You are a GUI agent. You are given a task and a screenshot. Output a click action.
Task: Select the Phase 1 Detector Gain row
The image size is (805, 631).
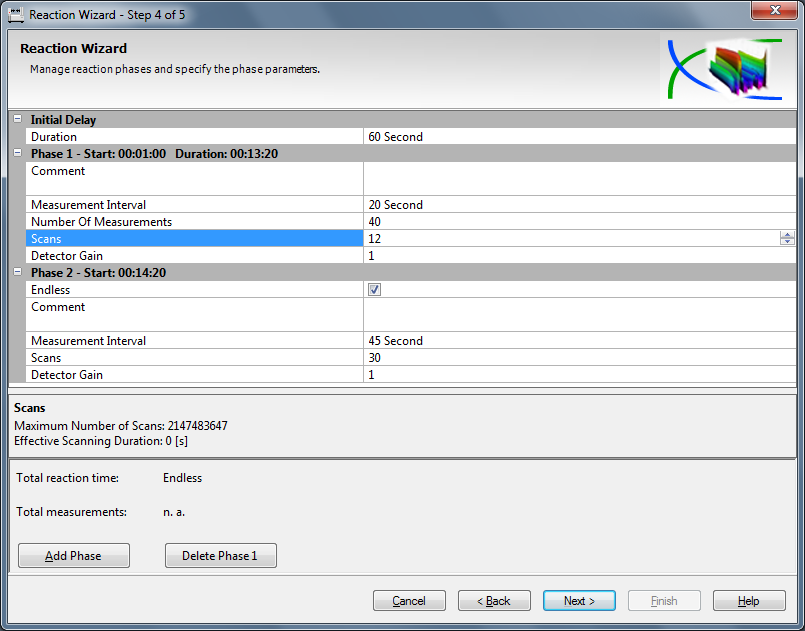(195, 256)
